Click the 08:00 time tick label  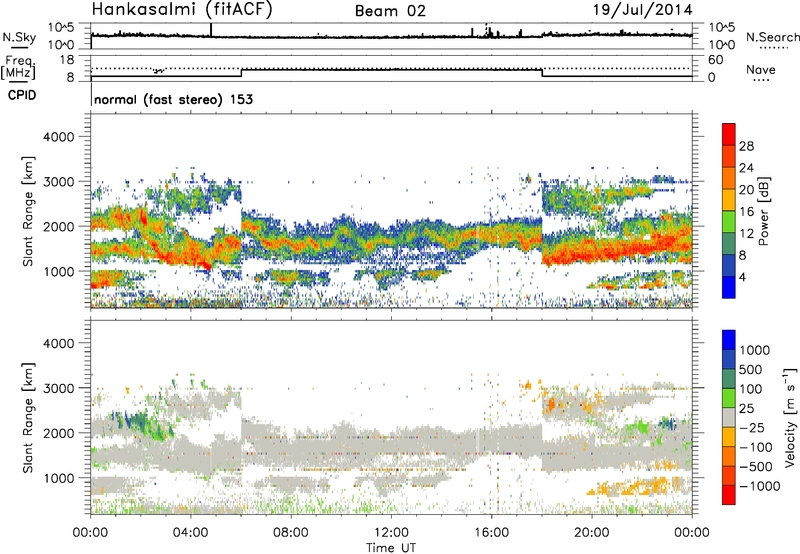pyautogui.click(x=291, y=533)
